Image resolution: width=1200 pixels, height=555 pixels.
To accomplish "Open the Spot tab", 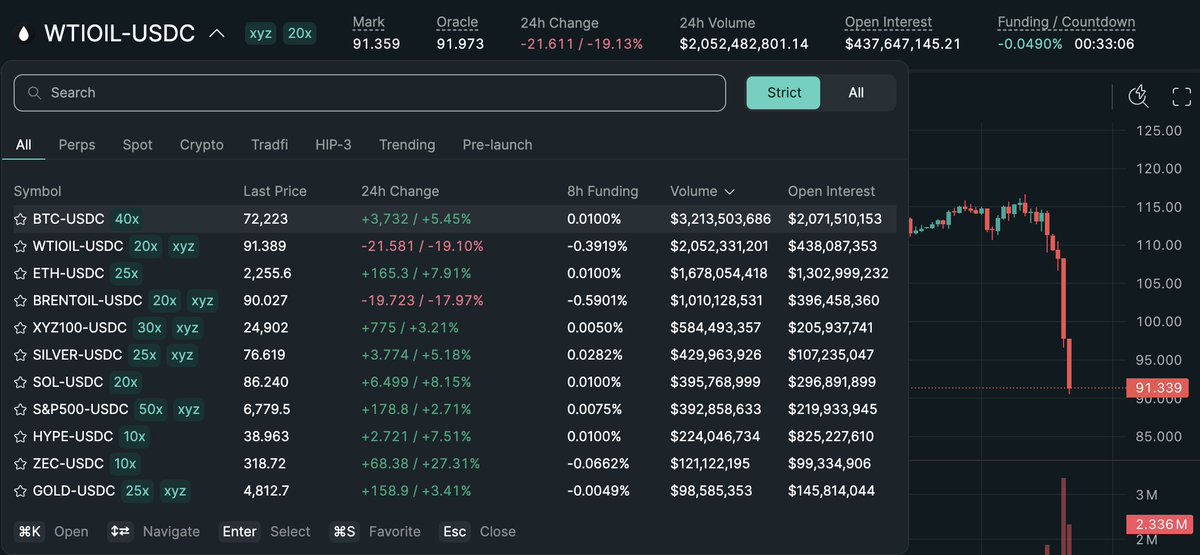I will pos(138,145).
